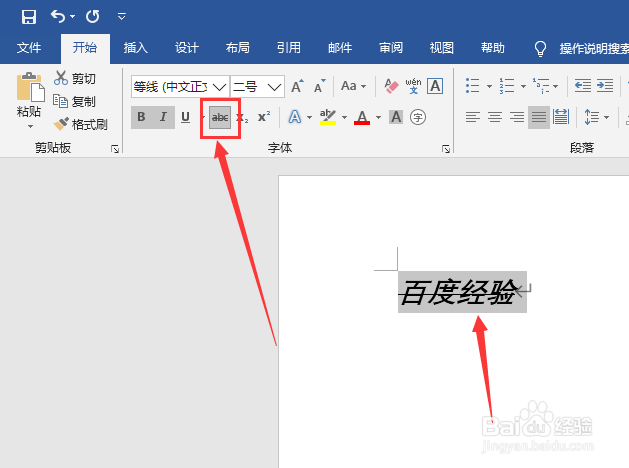The width and height of the screenshot is (629, 468).
Task: Open the 字体 dialog launcher
Action: click(x=446, y=149)
